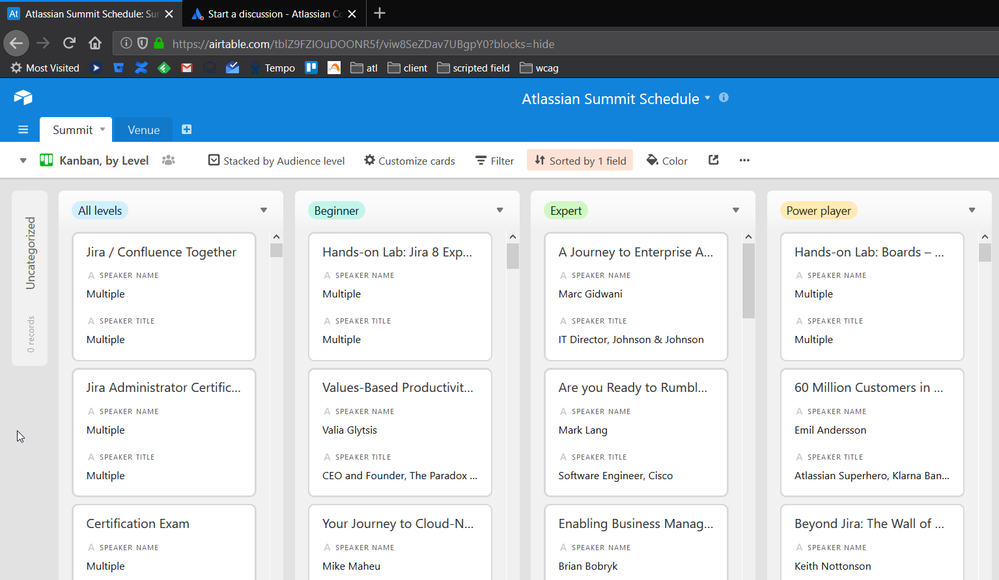Open the three-dot more options menu
Viewport: 999px width, 580px height.
click(744, 160)
